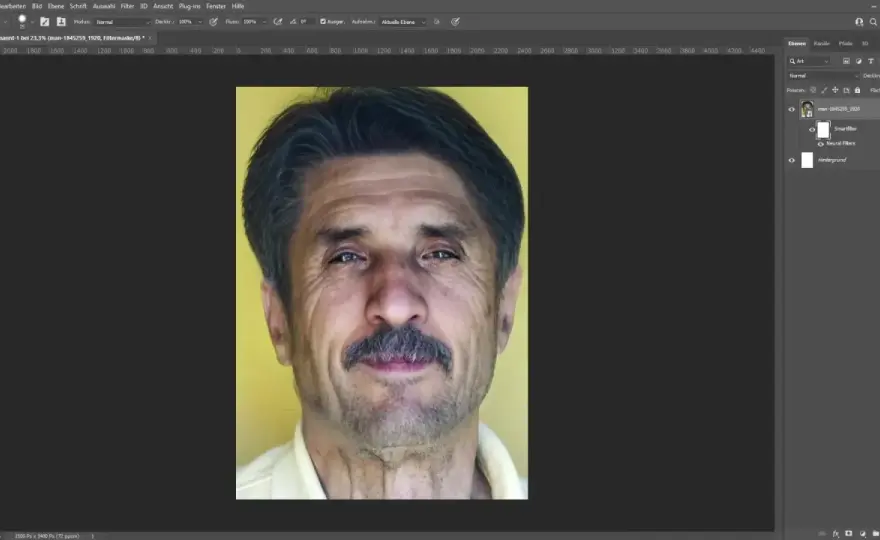Close the document tab
The width and height of the screenshot is (880, 540).
(150, 38)
